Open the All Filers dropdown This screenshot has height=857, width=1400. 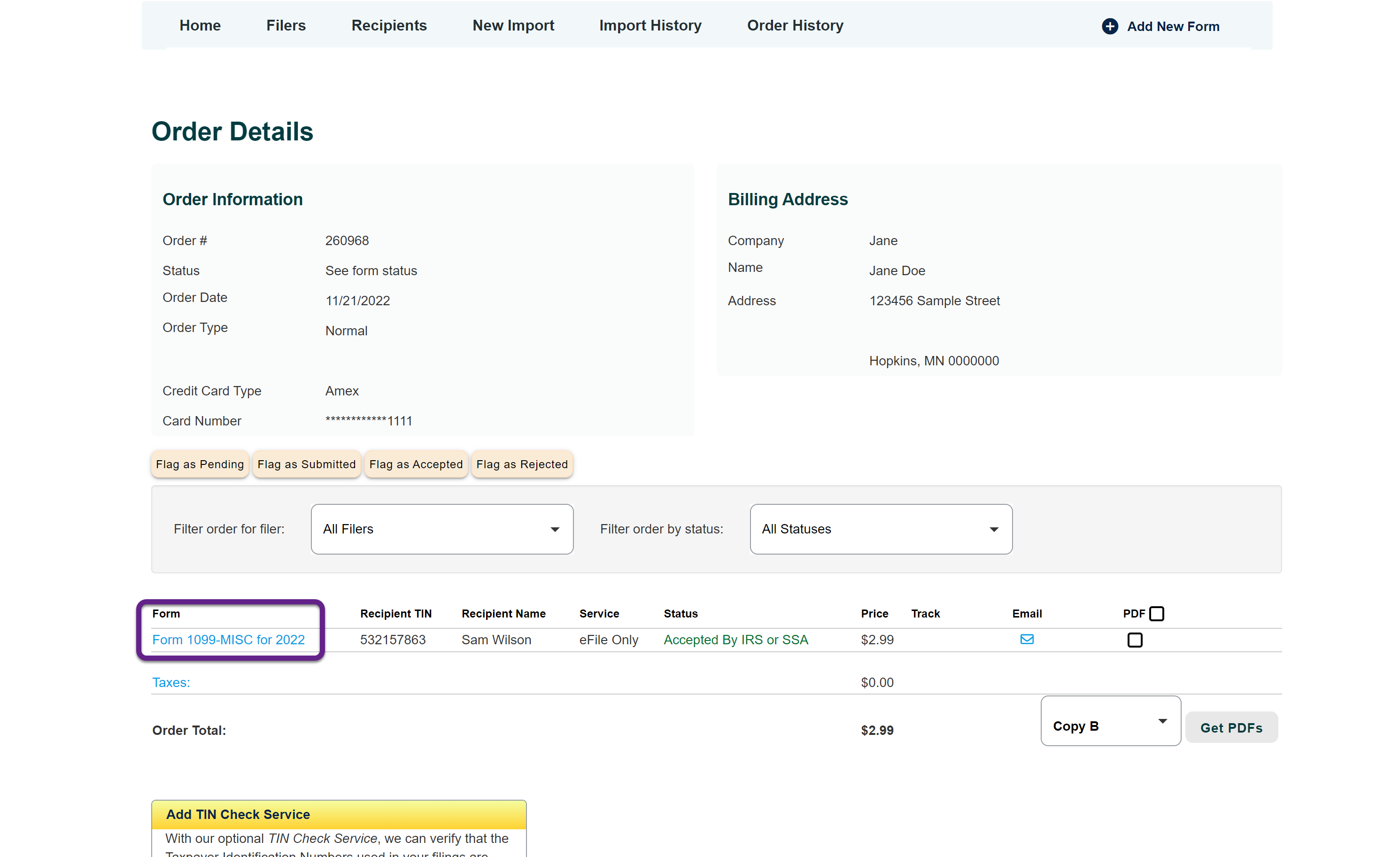441,529
